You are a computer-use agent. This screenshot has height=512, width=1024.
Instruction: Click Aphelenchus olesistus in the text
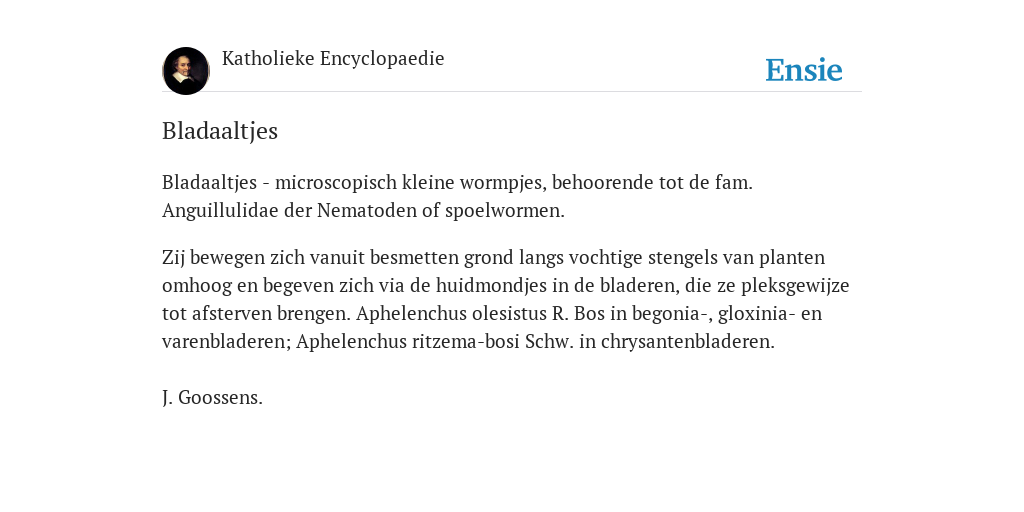click(x=451, y=314)
